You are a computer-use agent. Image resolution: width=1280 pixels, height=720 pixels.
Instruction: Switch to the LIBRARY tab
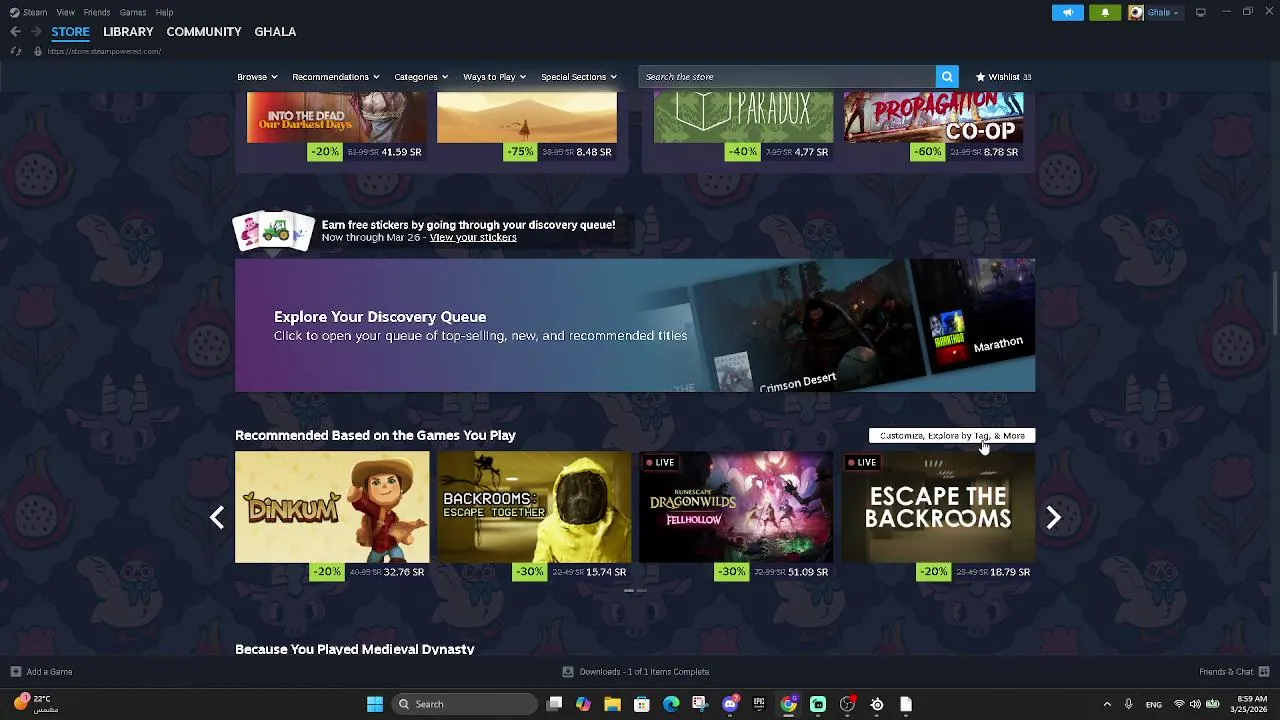pos(128,32)
